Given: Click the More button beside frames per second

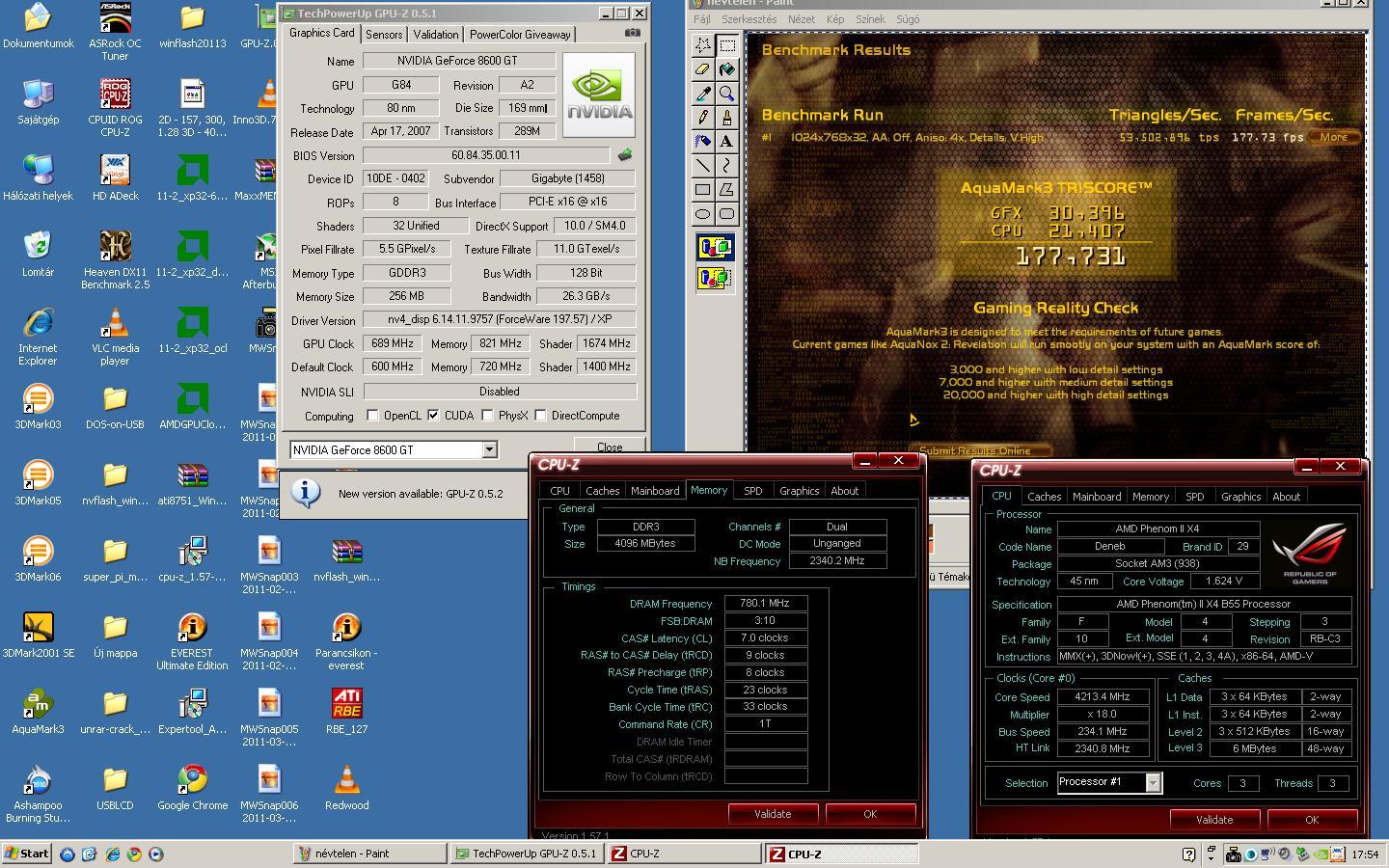Looking at the screenshot, I should 1334,137.
